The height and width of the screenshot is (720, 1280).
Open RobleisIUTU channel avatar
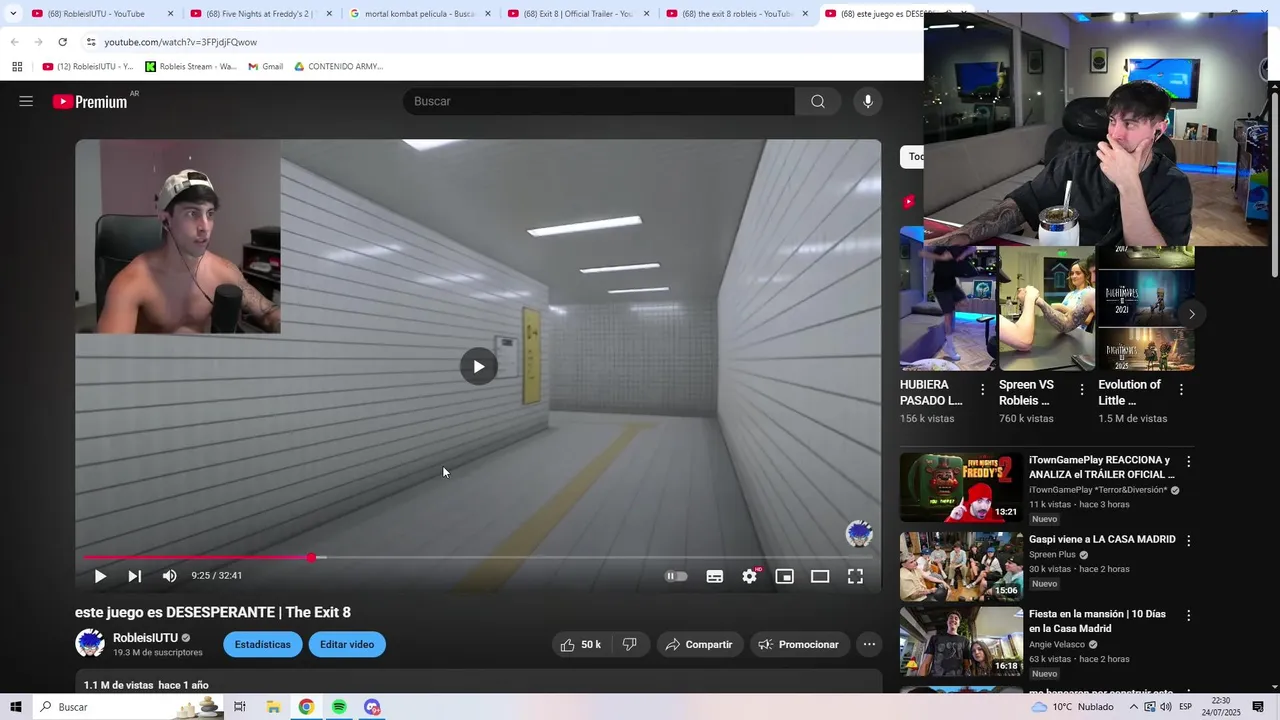coord(90,644)
